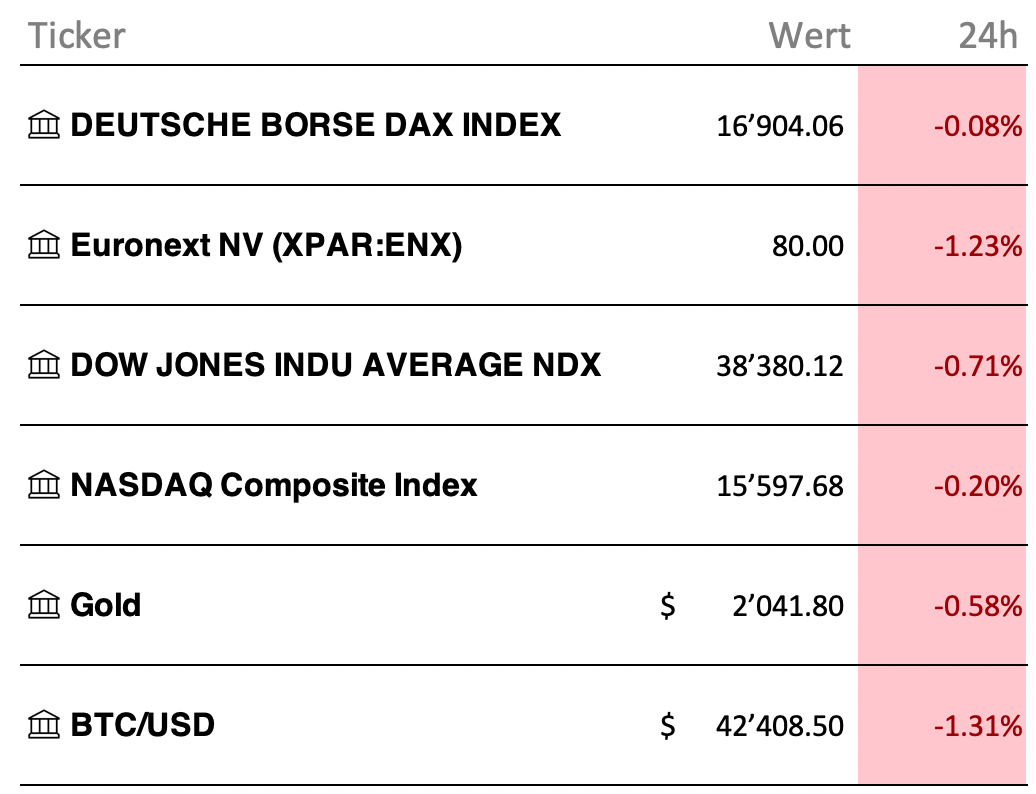Open the Euronext NV (XPAR:ENX) entry

point(266,245)
